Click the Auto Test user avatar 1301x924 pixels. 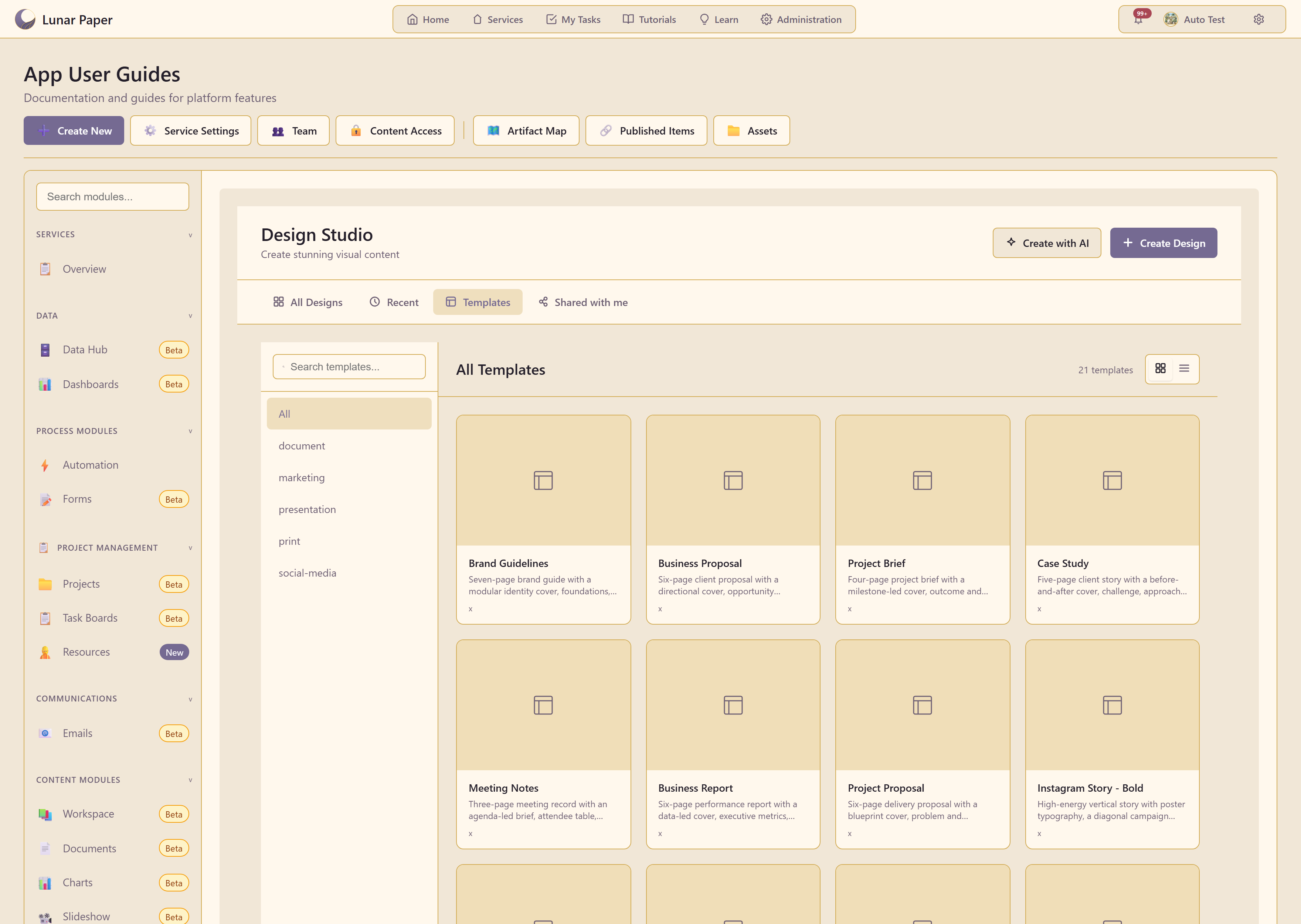click(x=1170, y=19)
